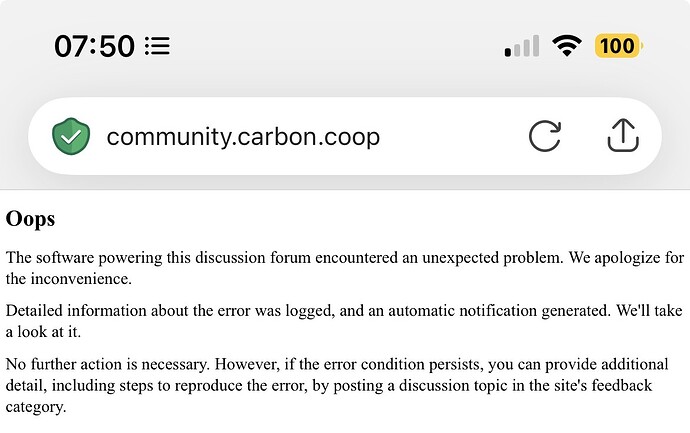
Task: Select the community.carbon.coop address field
Action: 345,136
